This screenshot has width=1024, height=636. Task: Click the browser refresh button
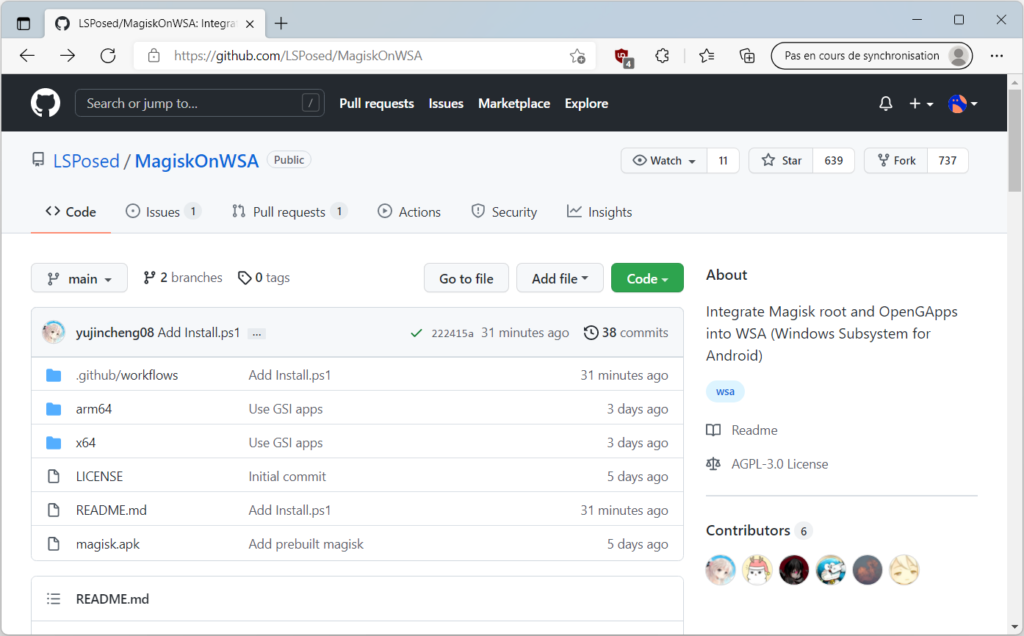click(108, 56)
